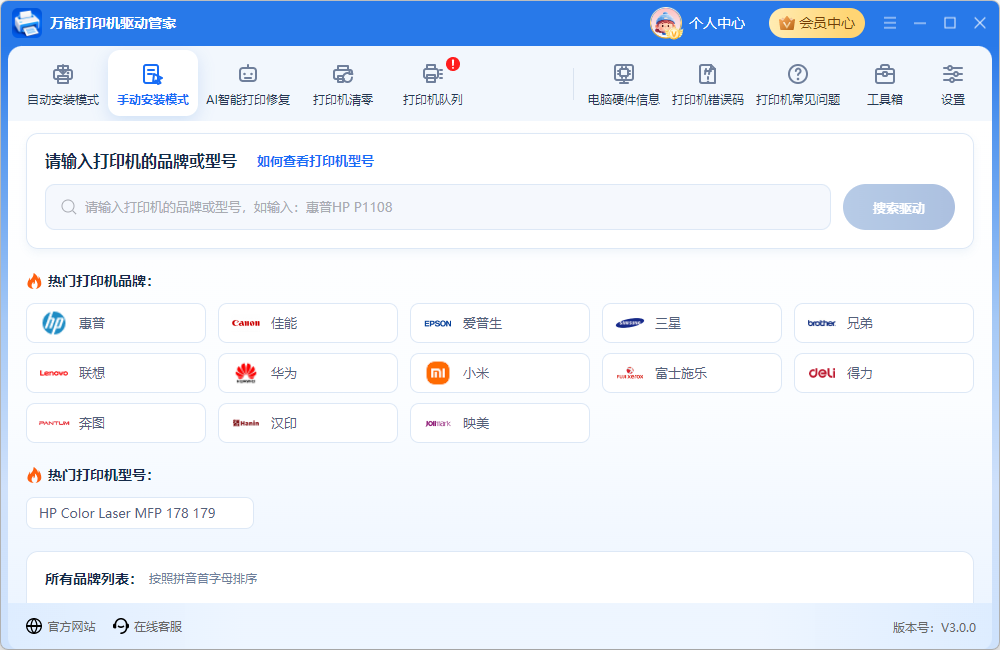Image resolution: width=1000 pixels, height=650 pixels.
Task: Select the 佳能 Canon brand tile
Action: point(308,323)
